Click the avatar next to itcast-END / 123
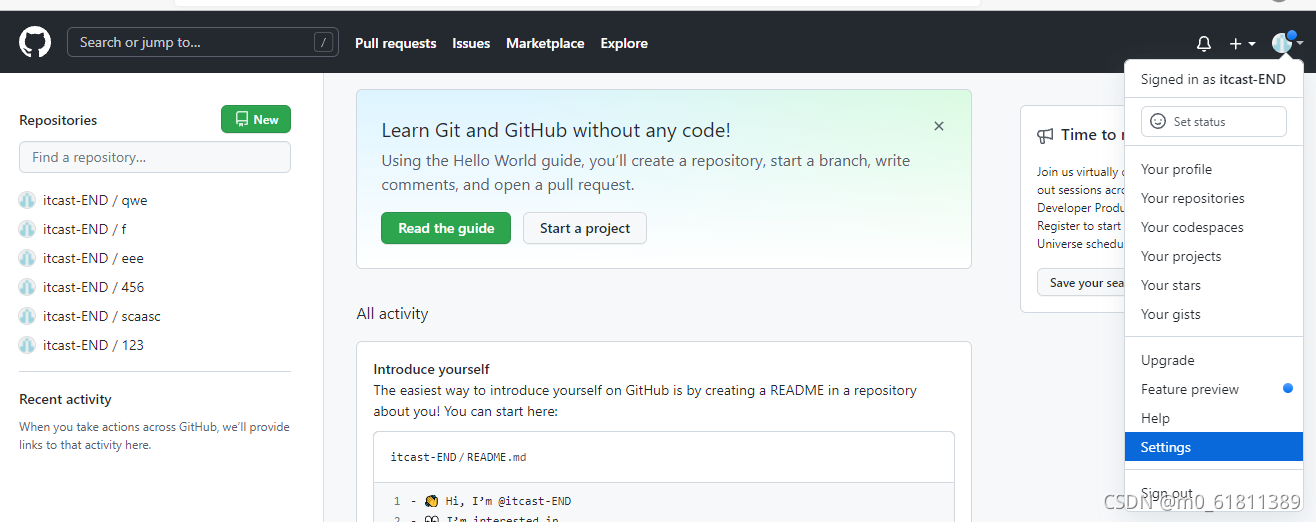The width and height of the screenshot is (1316, 522). [x=27, y=345]
